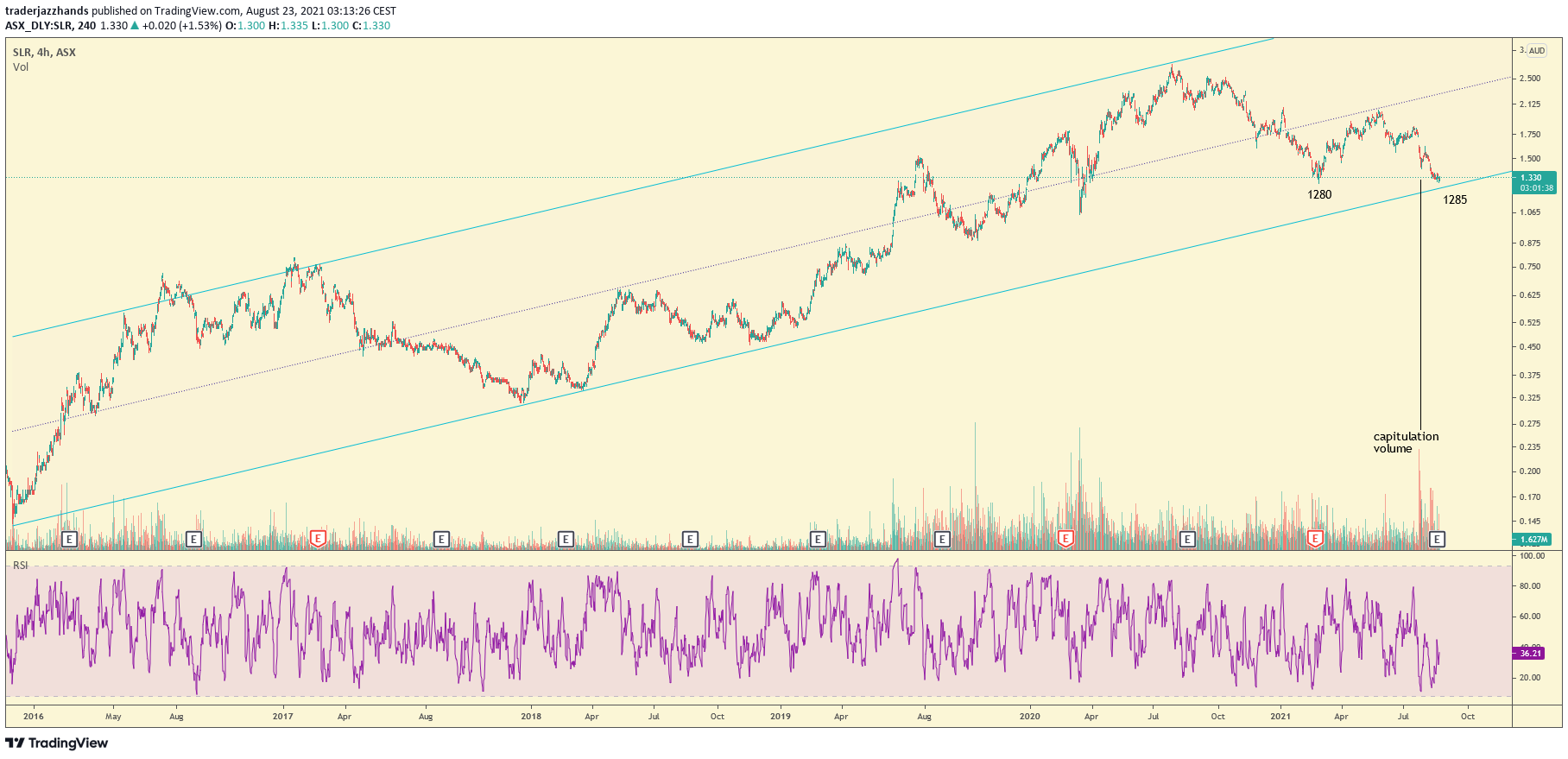Click the SLR, 4h, ASX symbol legend

(44, 53)
